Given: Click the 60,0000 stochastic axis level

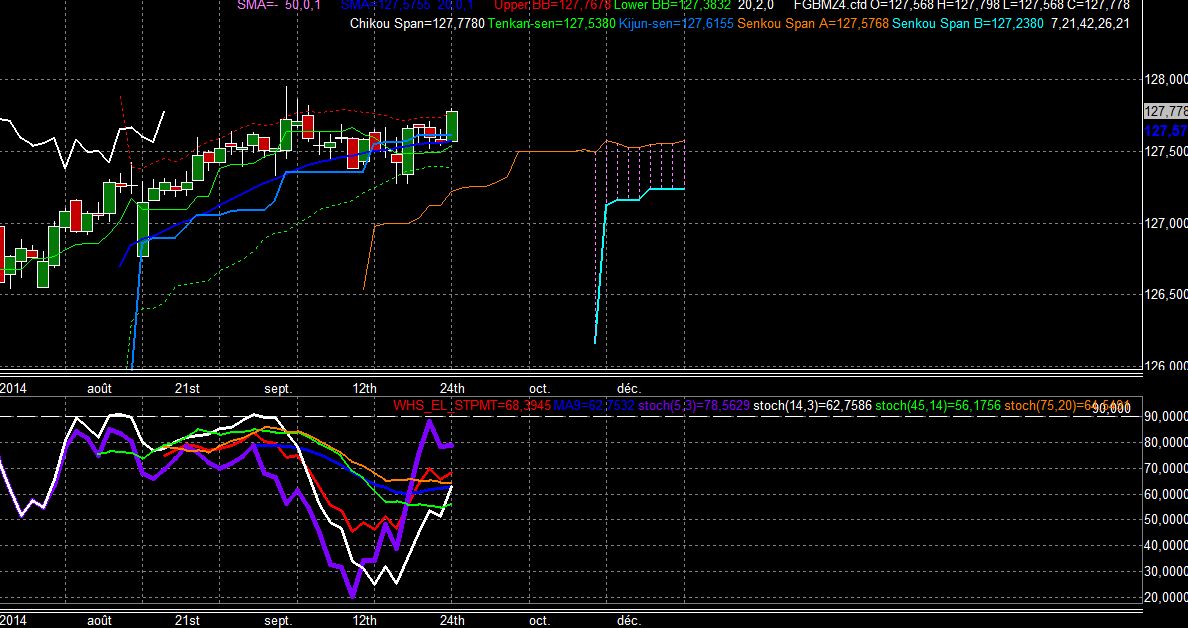Looking at the screenshot, I should [x=1165, y=494].
